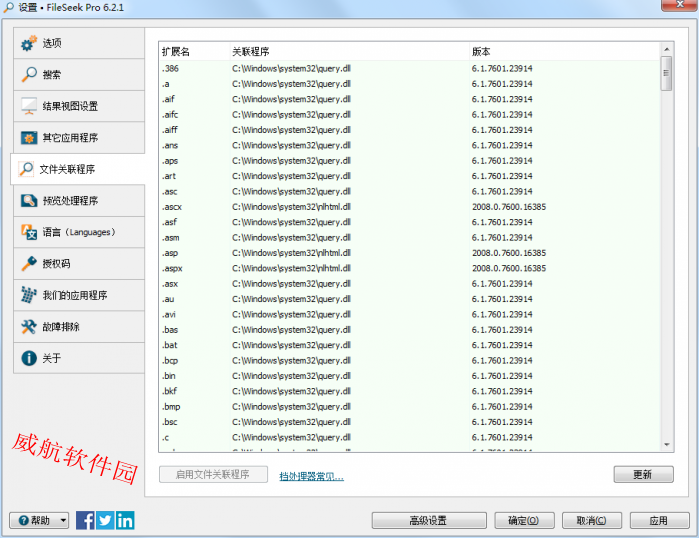699x538 pixels.
Task: Click the list scrollbar down arrow
Action: (666, 444)
